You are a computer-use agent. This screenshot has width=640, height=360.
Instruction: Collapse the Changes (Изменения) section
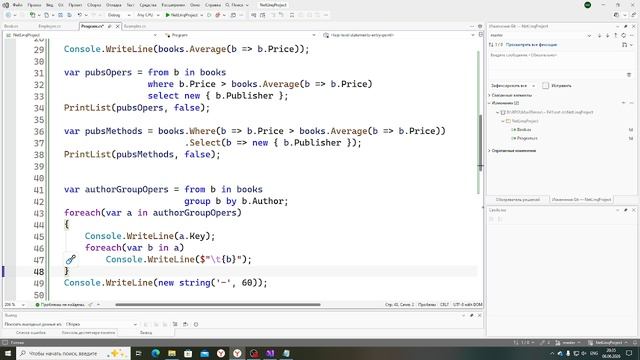pyautogui.click(x=489, y=103)
